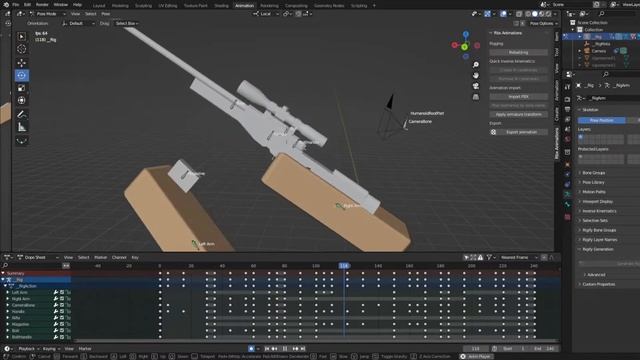Jump to the previous keyframe
The image size is (640, 360).
pos(275,349)
